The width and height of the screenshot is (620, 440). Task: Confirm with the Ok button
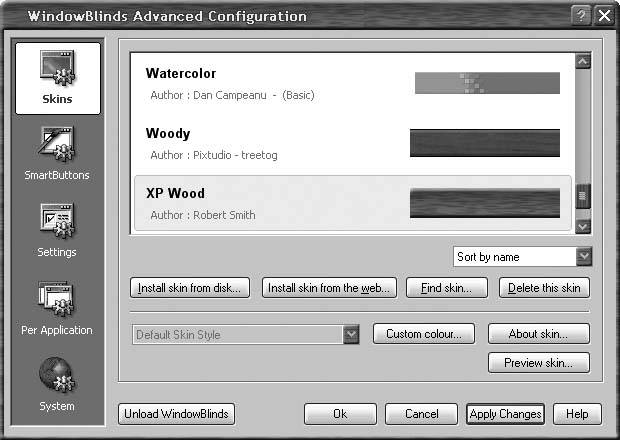(x=340, y=414)
